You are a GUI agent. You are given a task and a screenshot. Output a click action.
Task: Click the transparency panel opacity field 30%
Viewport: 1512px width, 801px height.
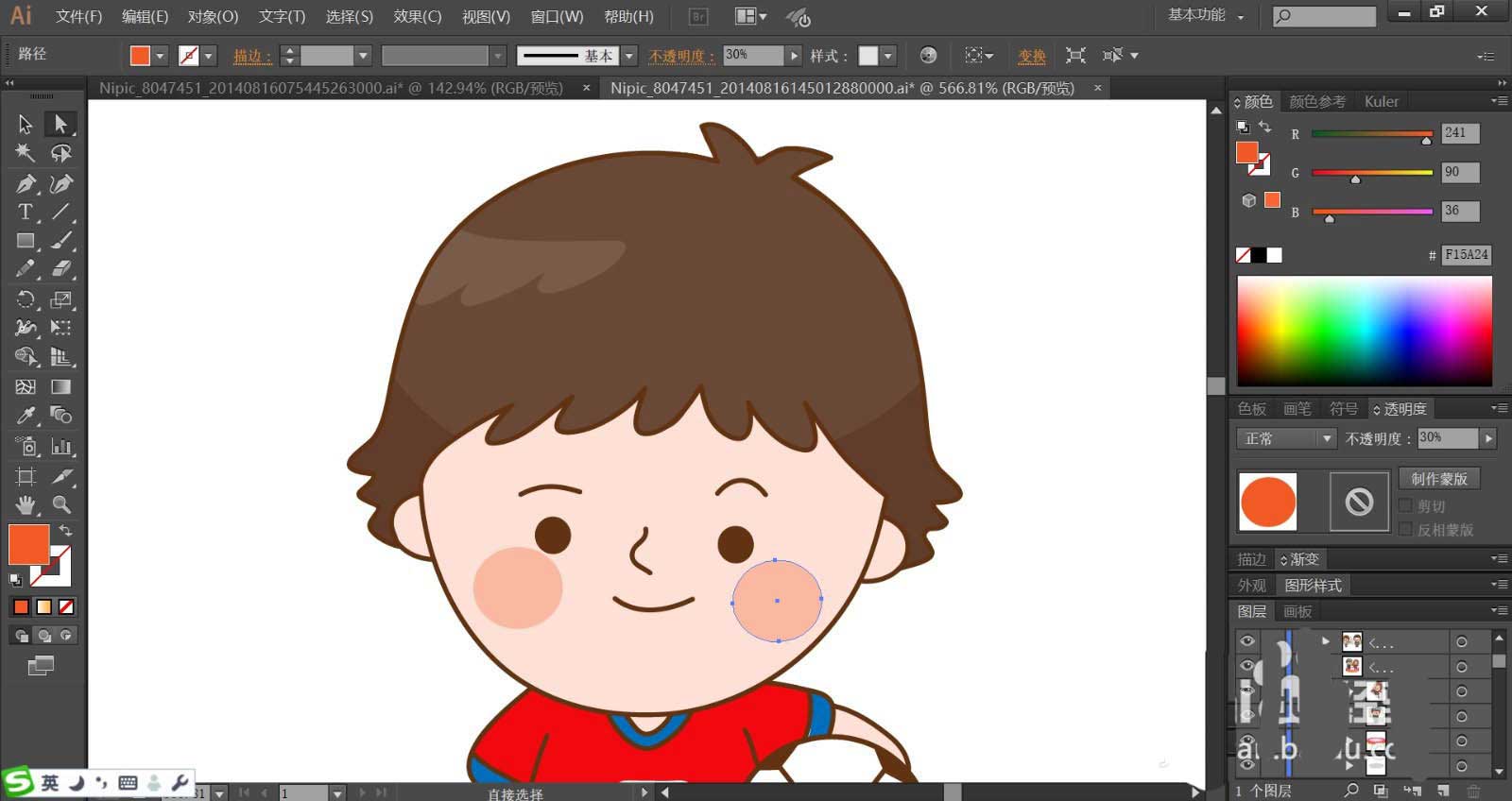pyautogui.click(x=1447, y=438)
